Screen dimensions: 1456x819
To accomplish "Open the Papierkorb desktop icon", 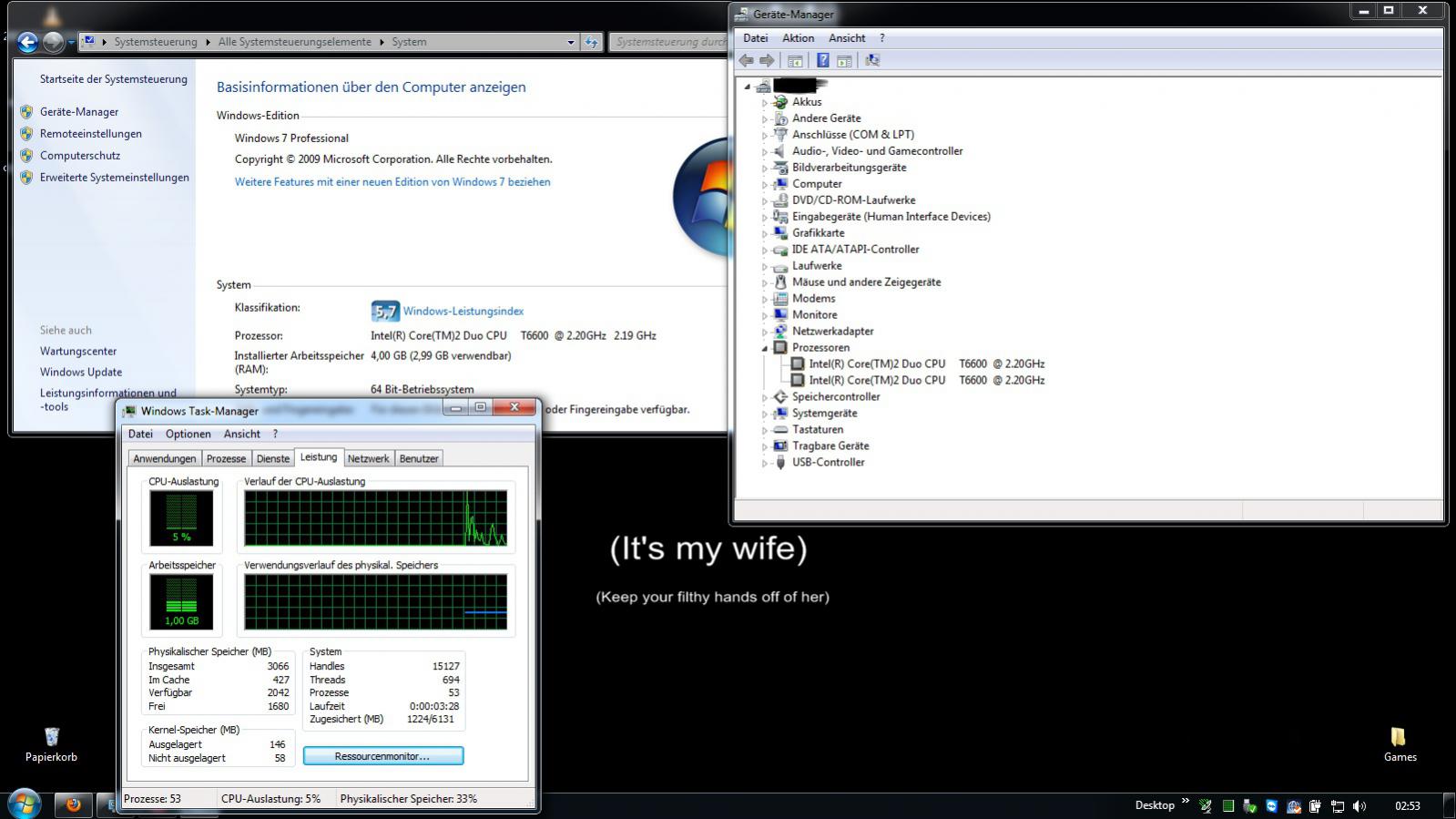I will pos(51,743).
